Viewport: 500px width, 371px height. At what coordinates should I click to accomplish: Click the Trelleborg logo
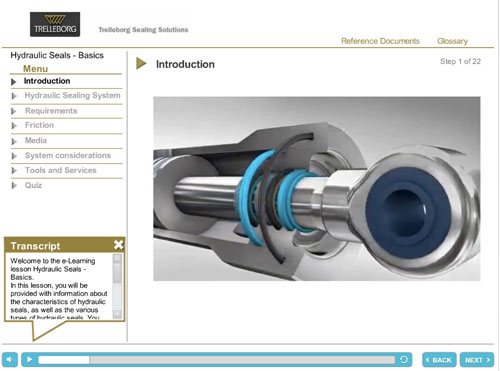coord(55,24)
